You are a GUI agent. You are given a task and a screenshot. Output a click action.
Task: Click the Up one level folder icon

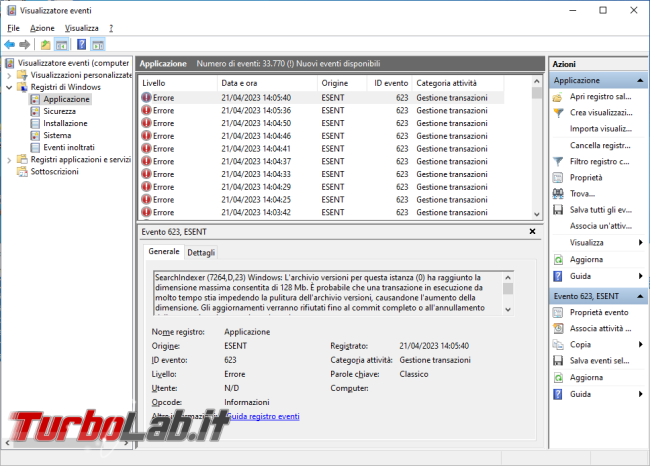coord(46,44)
